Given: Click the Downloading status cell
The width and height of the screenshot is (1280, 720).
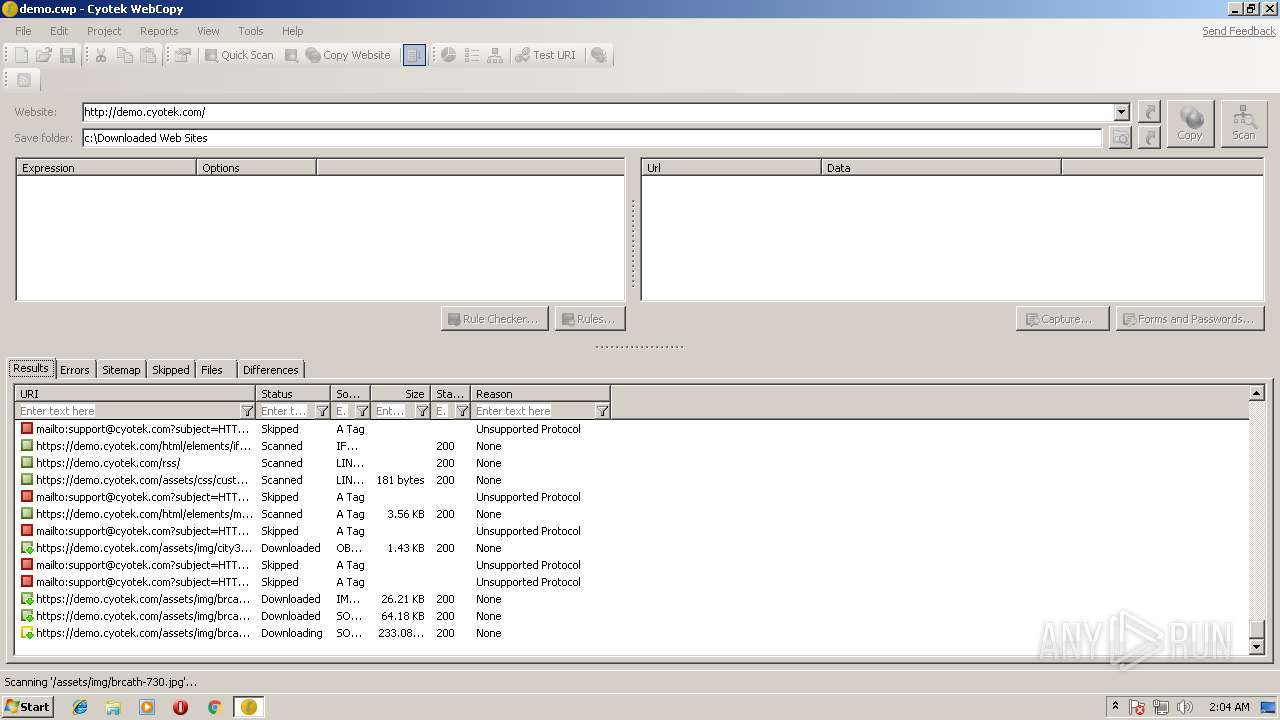Looking at the screenshot, I should click(292, 633).
